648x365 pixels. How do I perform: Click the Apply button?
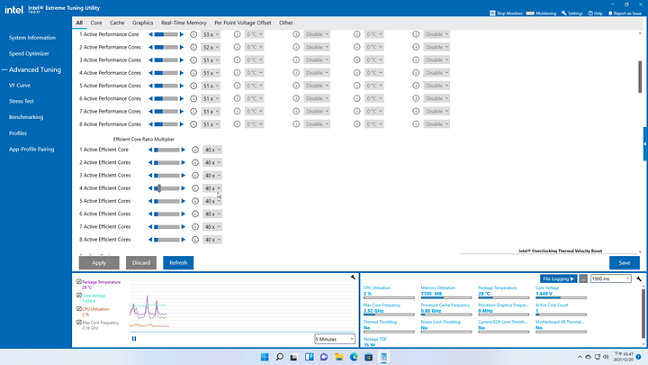tap(99, 262)
